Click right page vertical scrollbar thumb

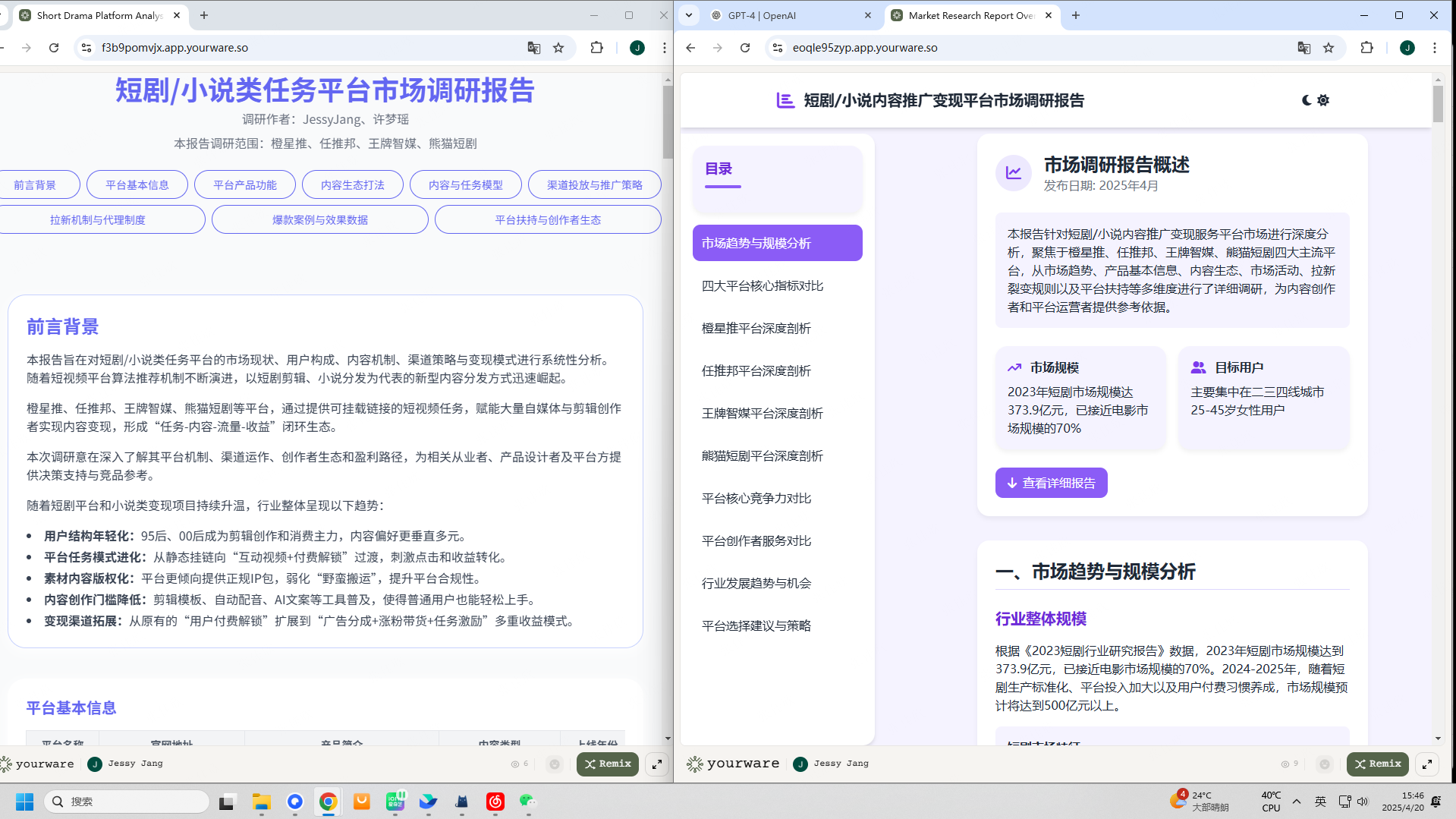(x=1438, y=104)
